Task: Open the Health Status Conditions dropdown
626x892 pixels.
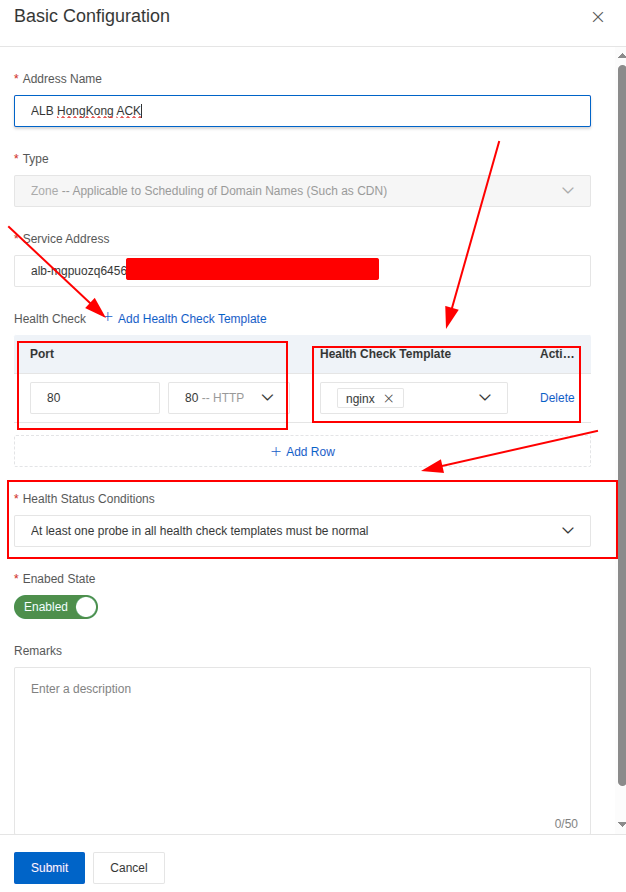Action: tap(302, 531)
